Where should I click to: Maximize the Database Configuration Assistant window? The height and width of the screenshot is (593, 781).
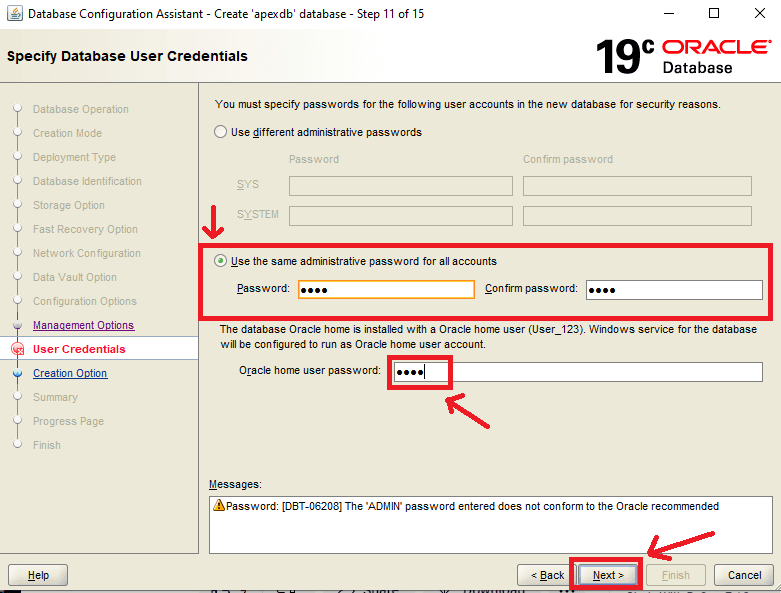[714, 14]
